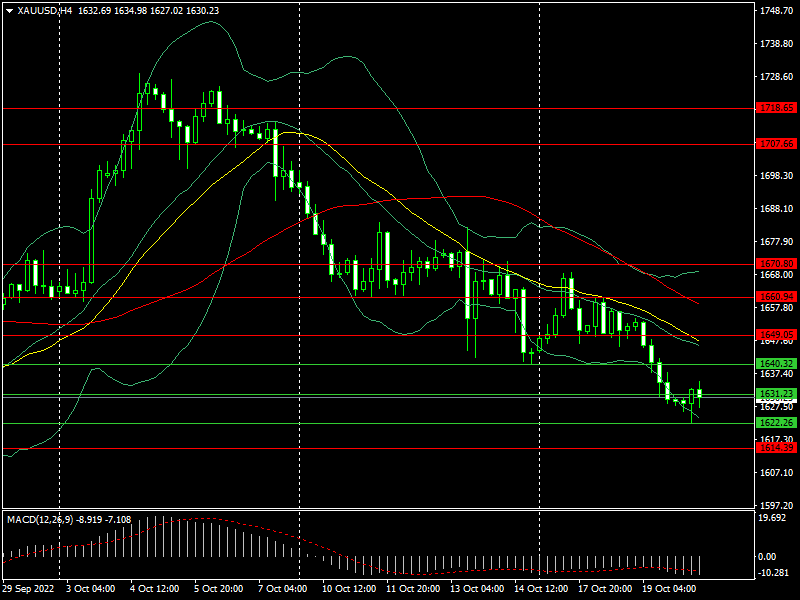Pick the red 1649.05 level label
The width and height of the screenshot is (800, 600).
click(x=777, y=335)
